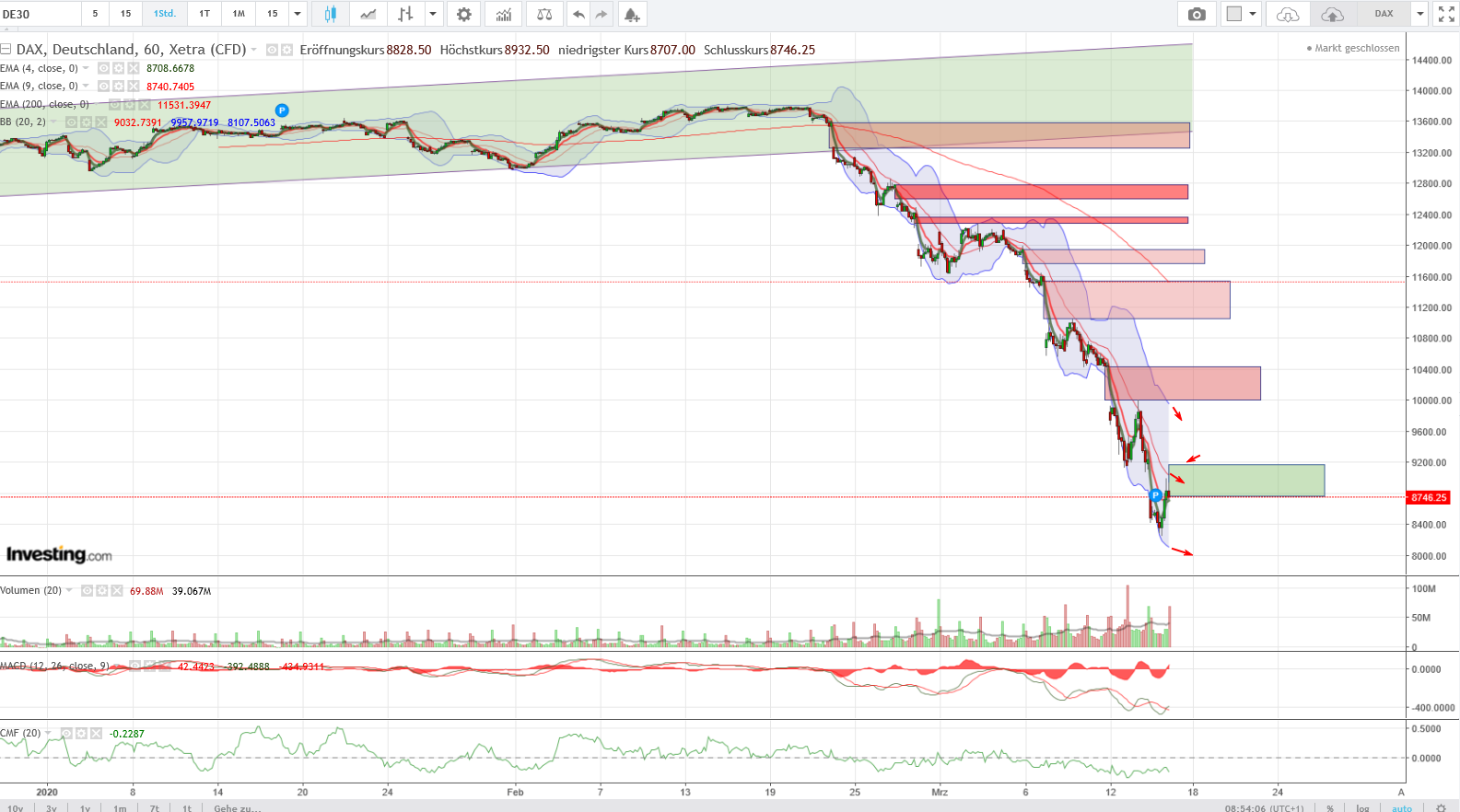The width and height of the screenshot is (1460, 812).
Task: Open settings for the Volumen (20) indicator
Action: pos(102,591)
